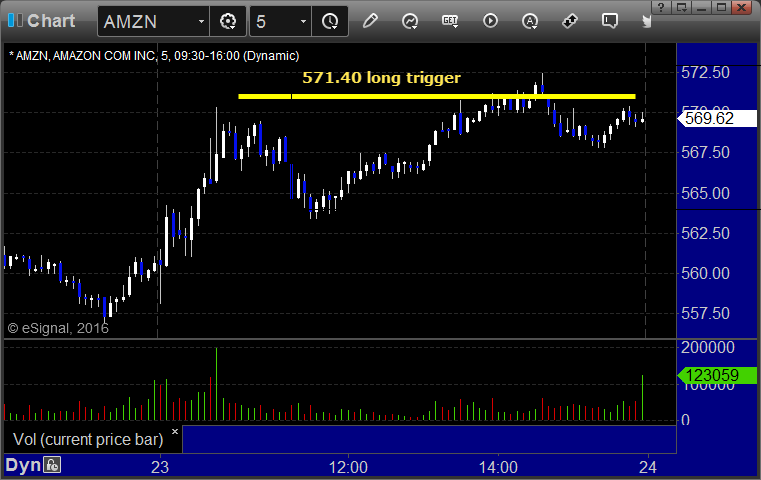The width and height of the screenshot is (761, 480).
Task: Open the alerts 'A' circle icon
Action: [x=530, y=21]
